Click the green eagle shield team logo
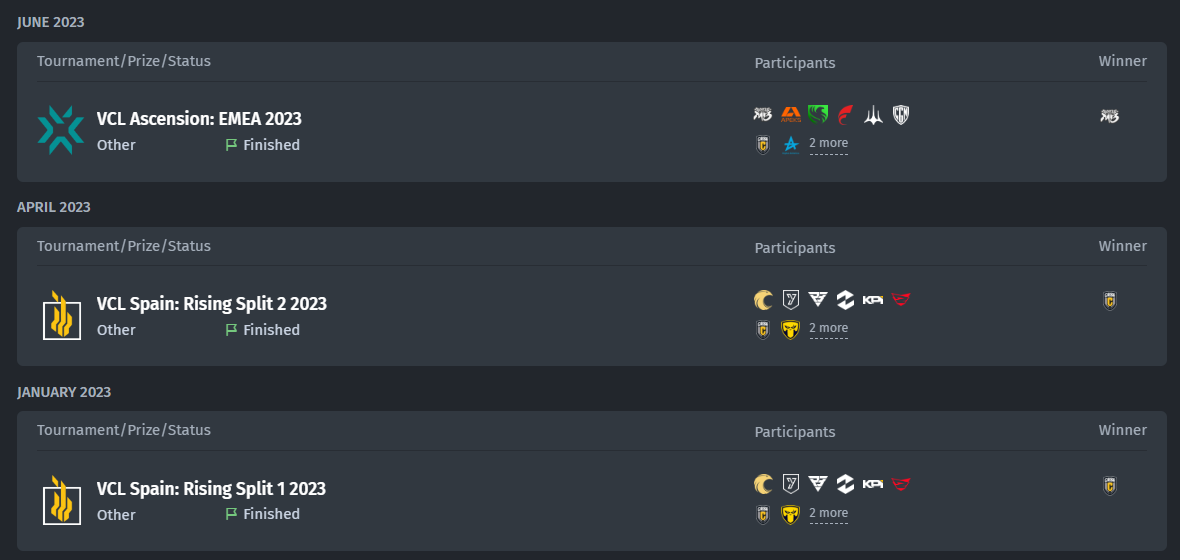Viewport: 1180px width, 560px height. click(x=818, y=114)
